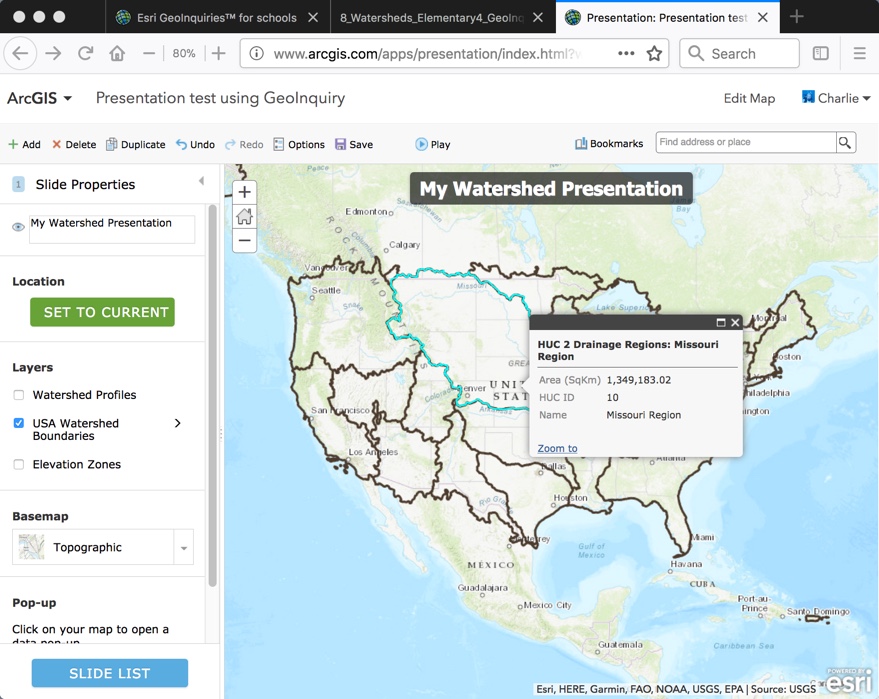The height and width of the screenshot is (699, 879).
Task: Open the Bookmarks list
Action: click(x=609, y=144)
